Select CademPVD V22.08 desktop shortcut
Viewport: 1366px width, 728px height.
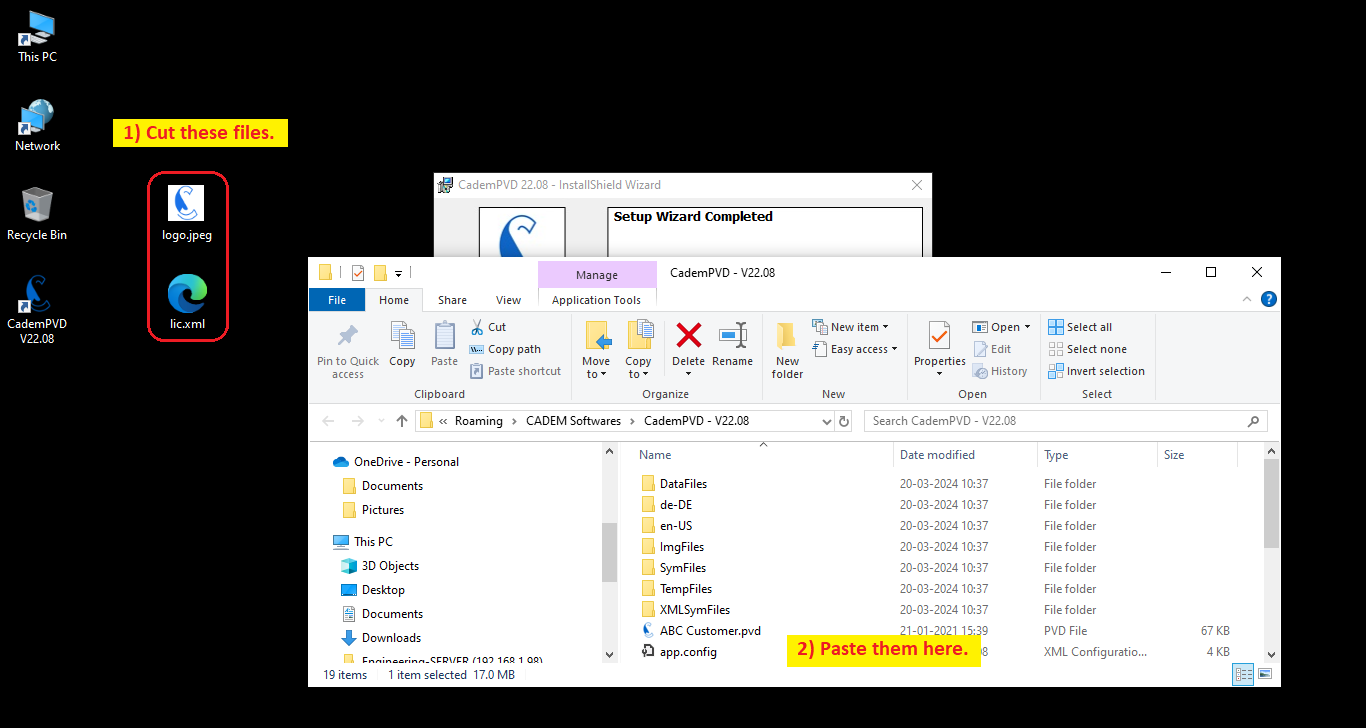pos(37,309)
